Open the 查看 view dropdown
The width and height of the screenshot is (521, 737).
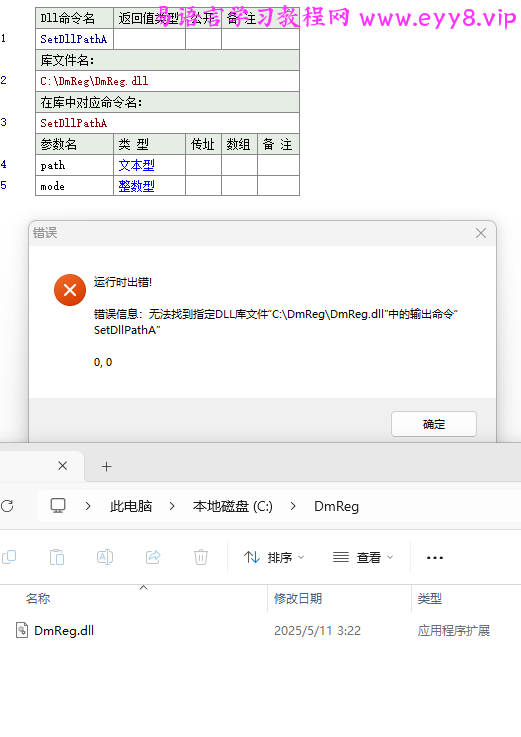coord(363,557)
